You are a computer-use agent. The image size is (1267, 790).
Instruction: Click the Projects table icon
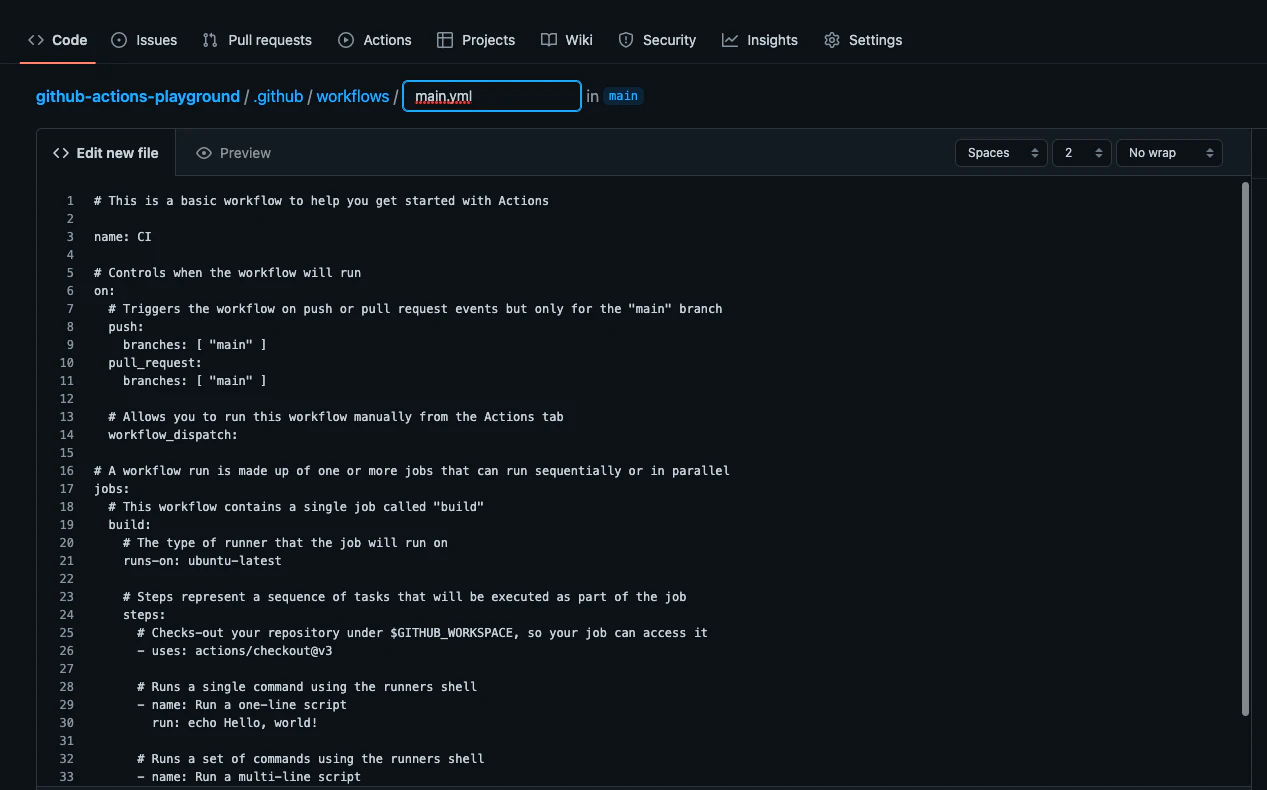445,40
